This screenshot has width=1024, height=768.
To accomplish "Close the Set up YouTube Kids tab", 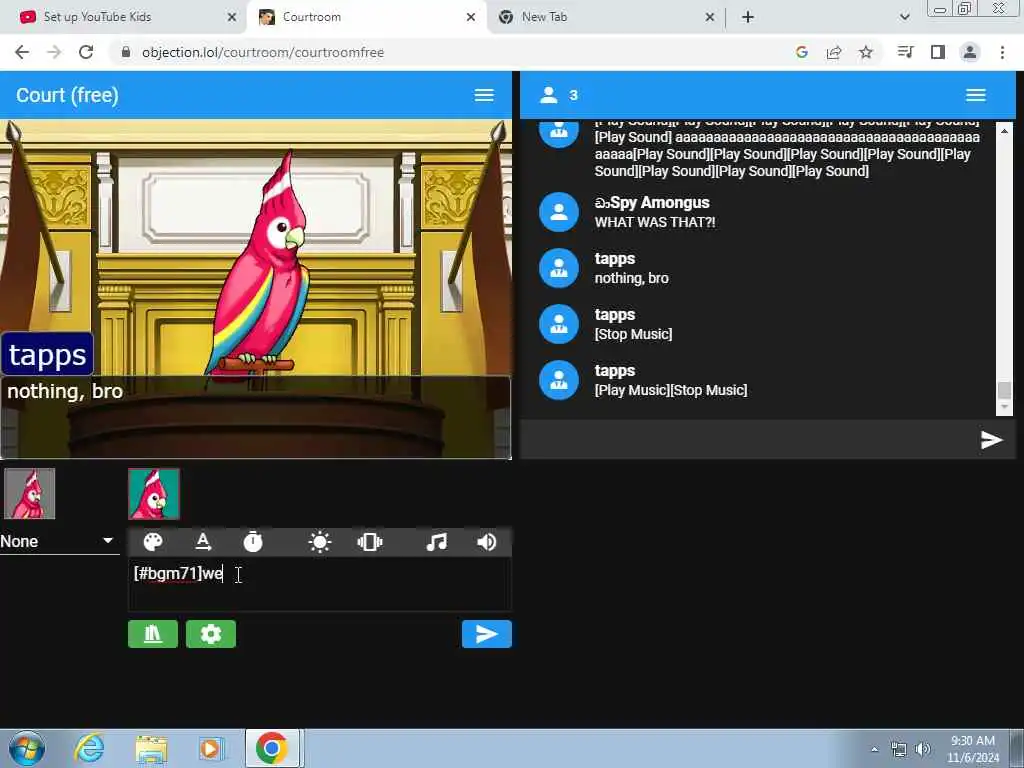I will coord(232,18).
